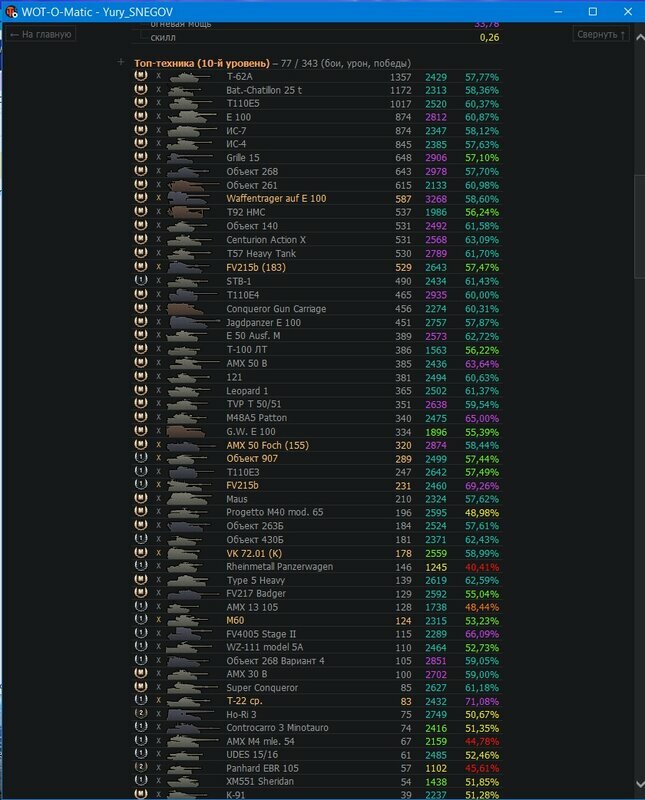Click the G.W. E 100 tank icon

(187, 430)
